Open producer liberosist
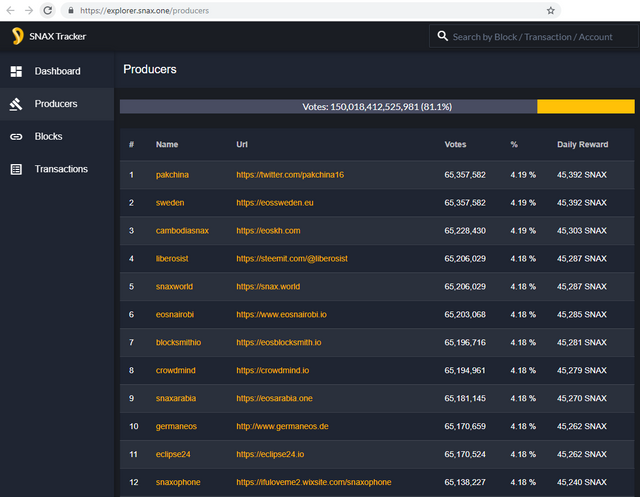Screen dimensions: 640x497 pyautogui.click(x=172, y=259)
